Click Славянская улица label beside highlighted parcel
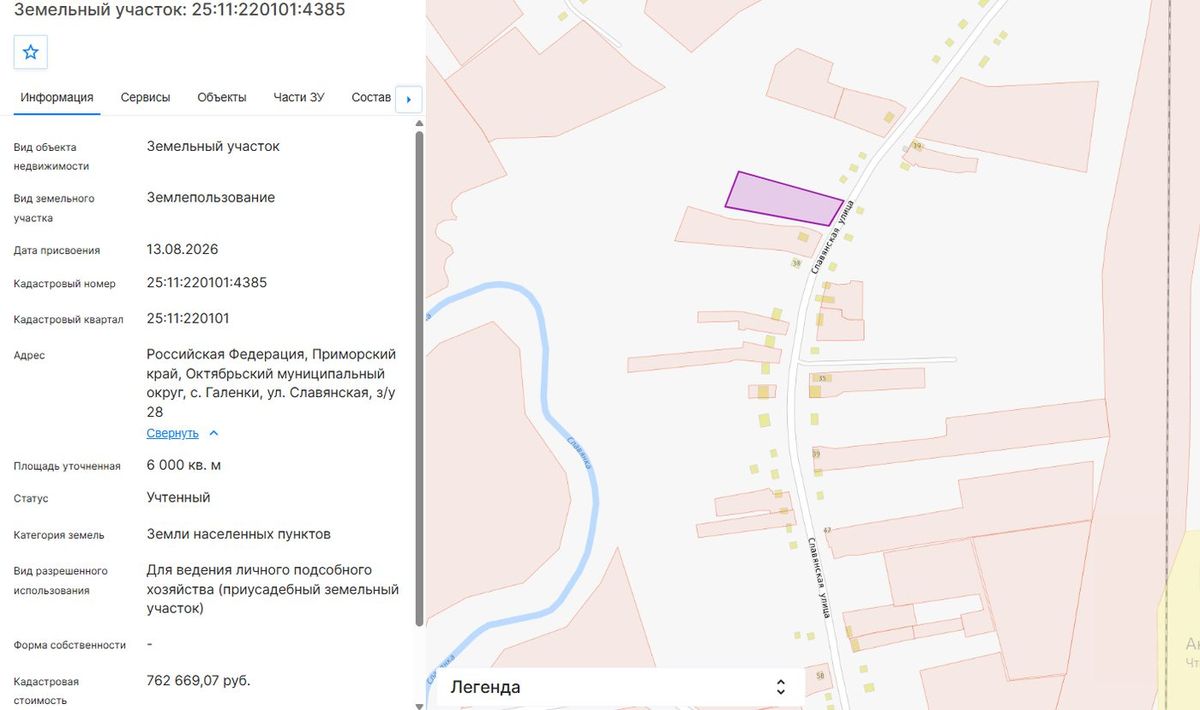This screenshot has width=1200, height=710. coord(834,238)
